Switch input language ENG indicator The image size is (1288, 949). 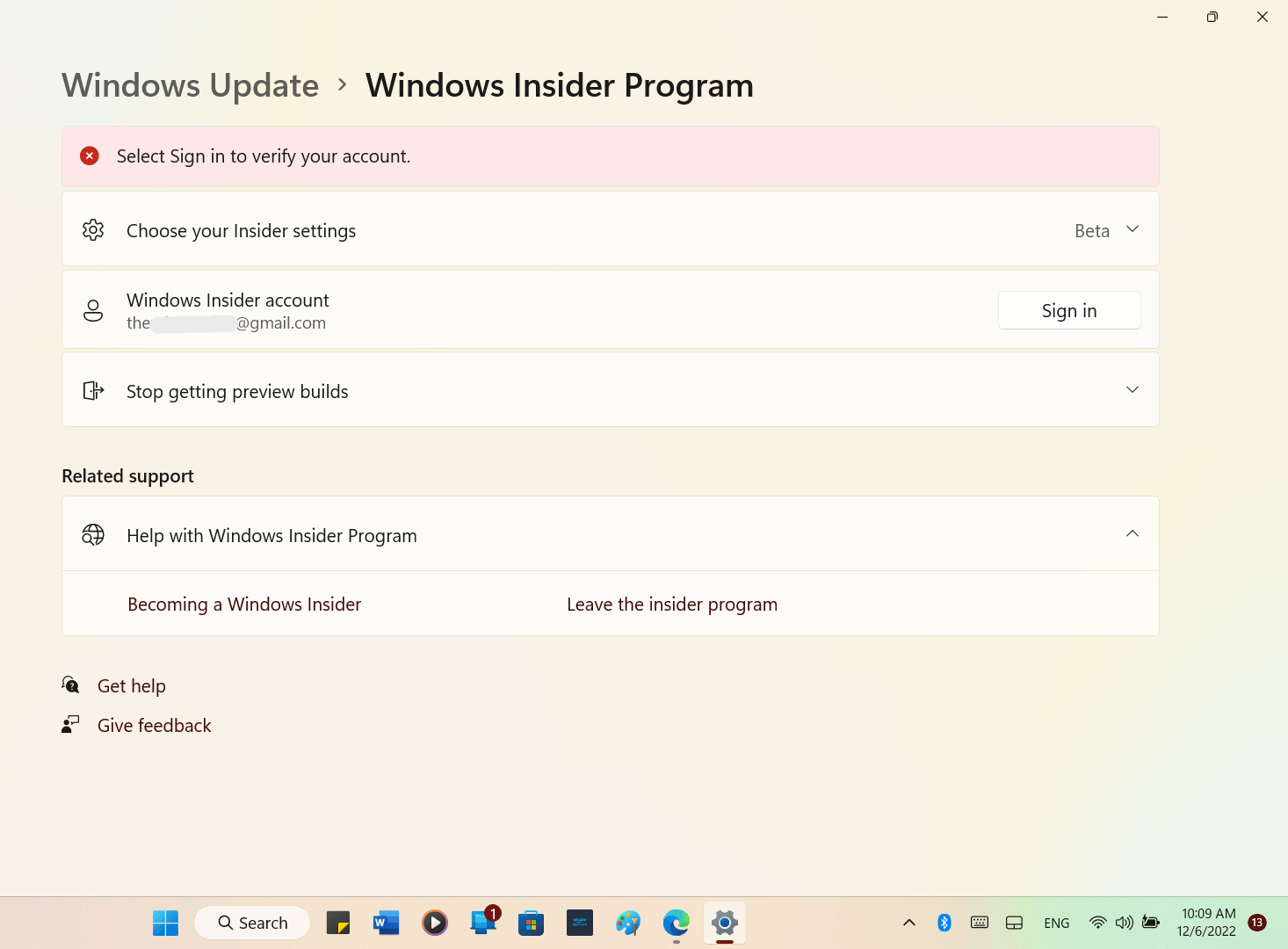(x=1057, y=923)
